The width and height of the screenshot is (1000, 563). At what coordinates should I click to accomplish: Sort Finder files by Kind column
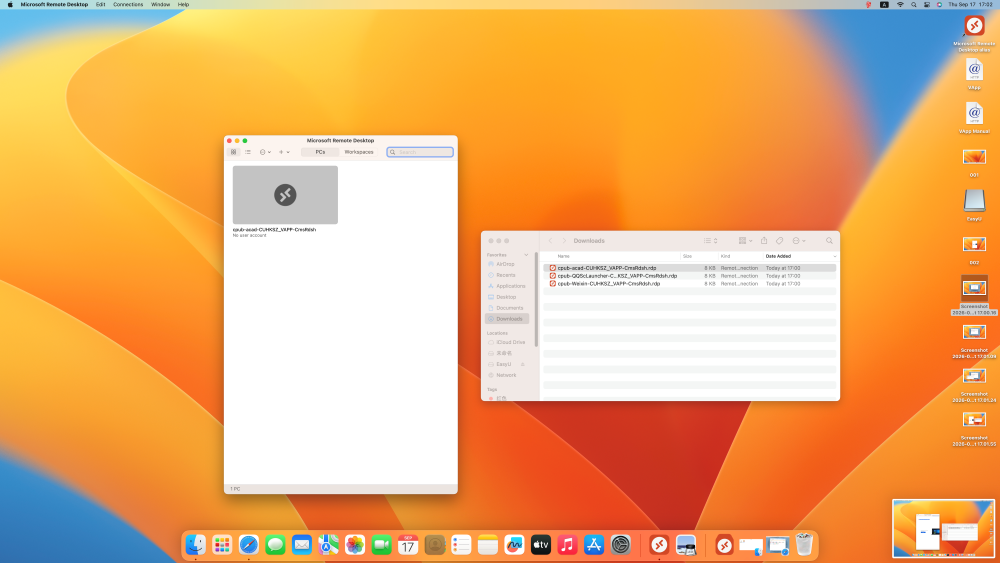[725, 256]
